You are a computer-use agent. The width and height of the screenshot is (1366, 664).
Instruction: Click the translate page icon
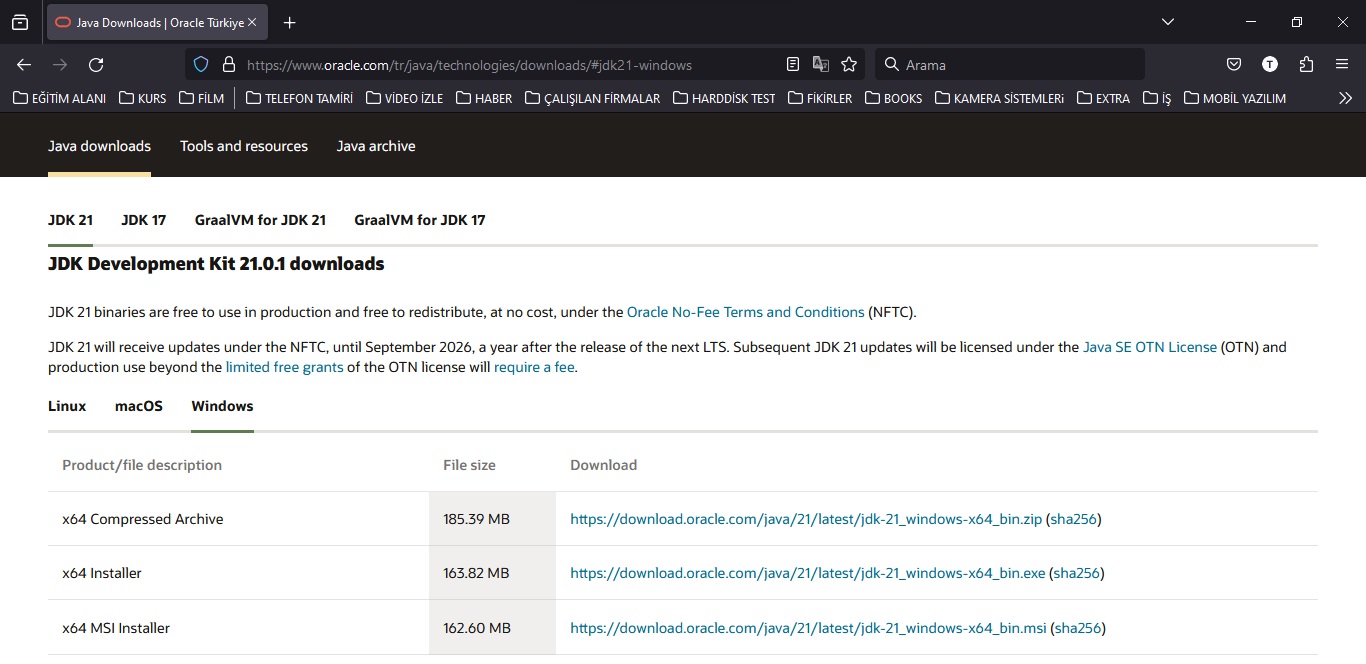point(821,64)
